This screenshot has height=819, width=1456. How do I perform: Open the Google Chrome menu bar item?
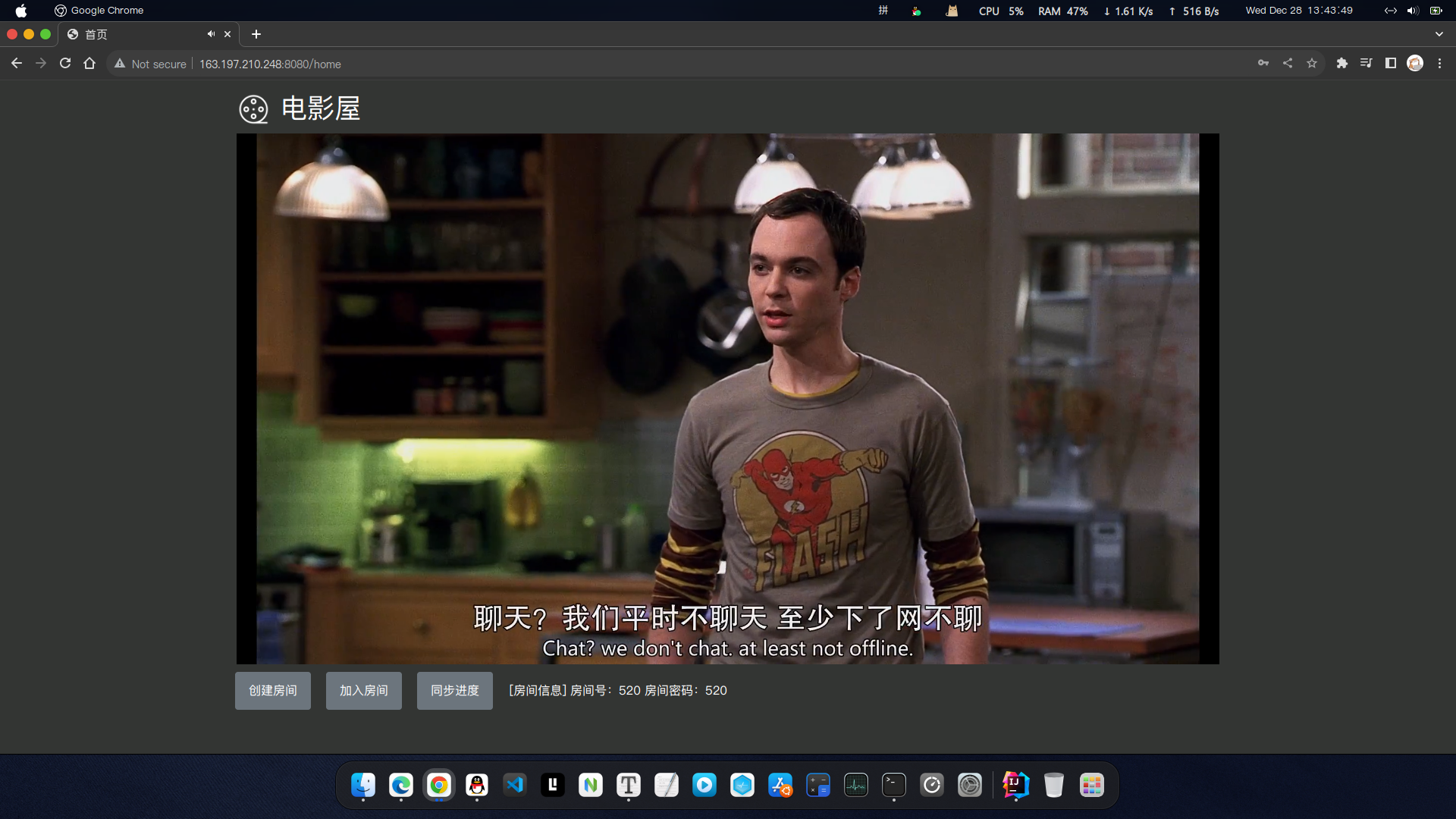point(107,11)
